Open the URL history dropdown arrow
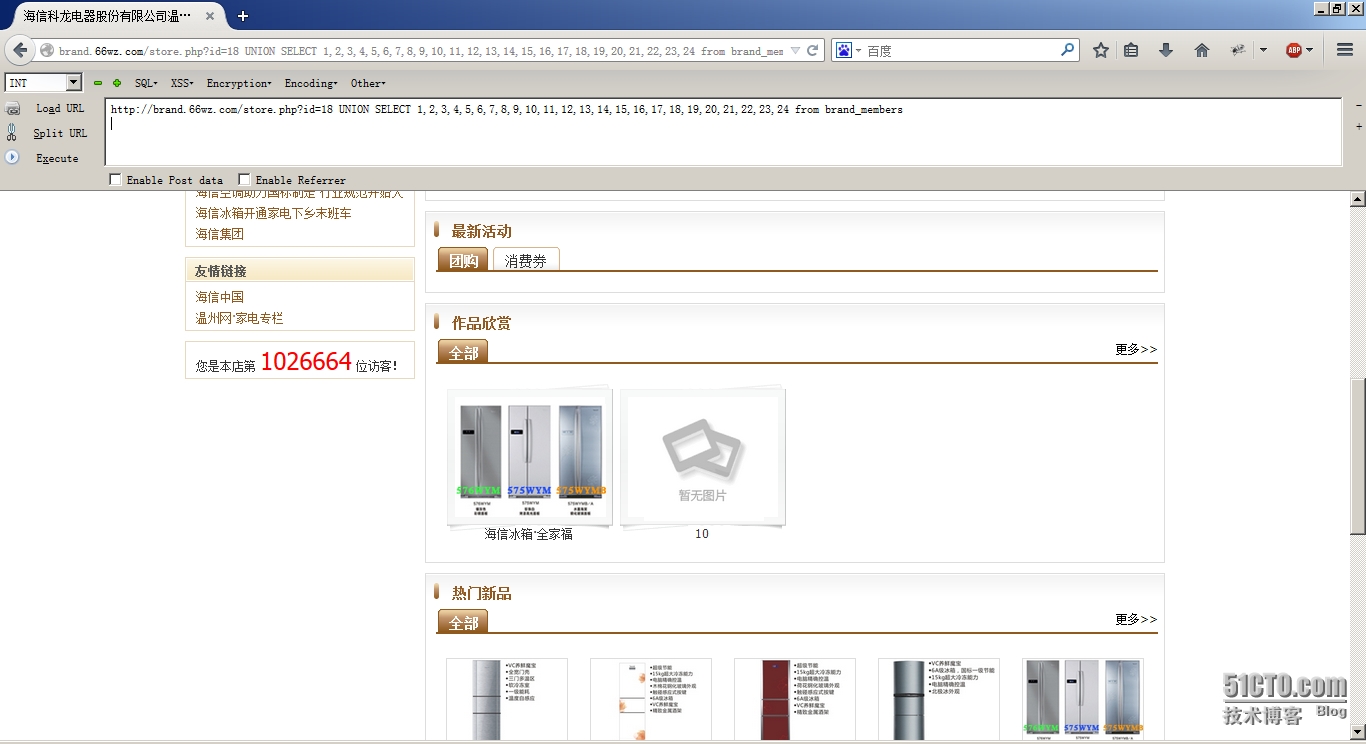 795,51
